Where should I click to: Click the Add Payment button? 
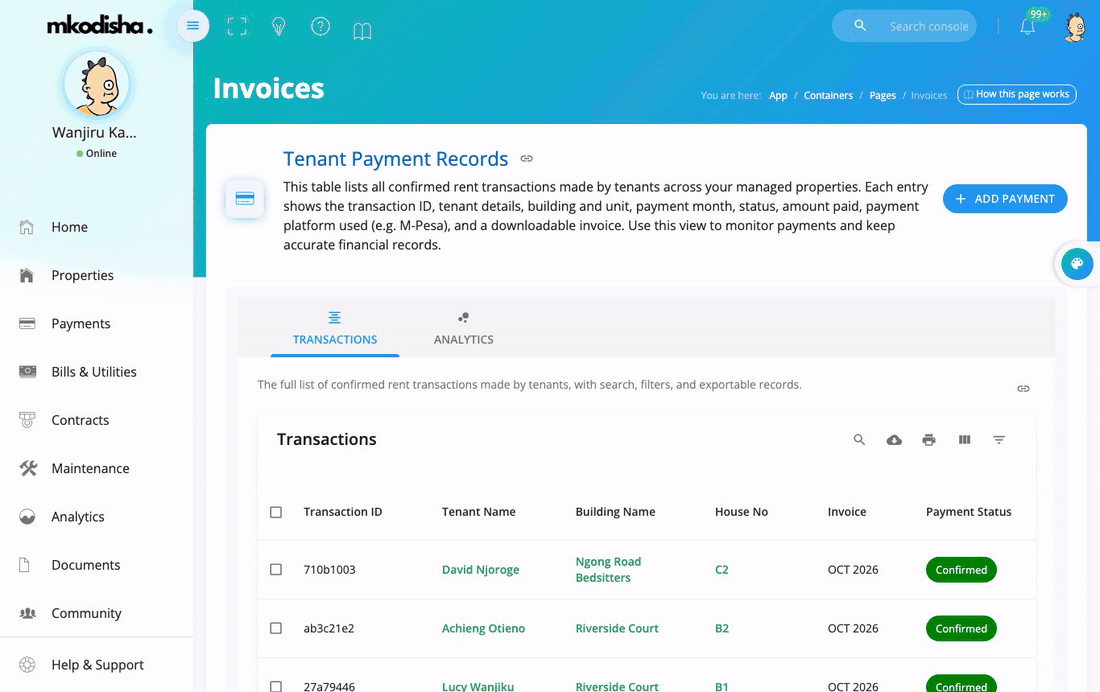[x=1005, y=199]
